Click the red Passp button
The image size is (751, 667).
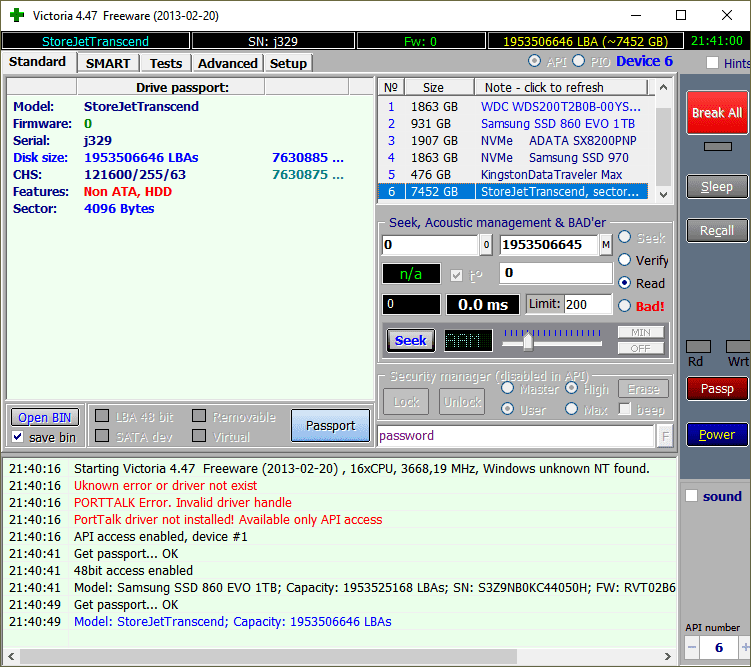tap(717, 388)
